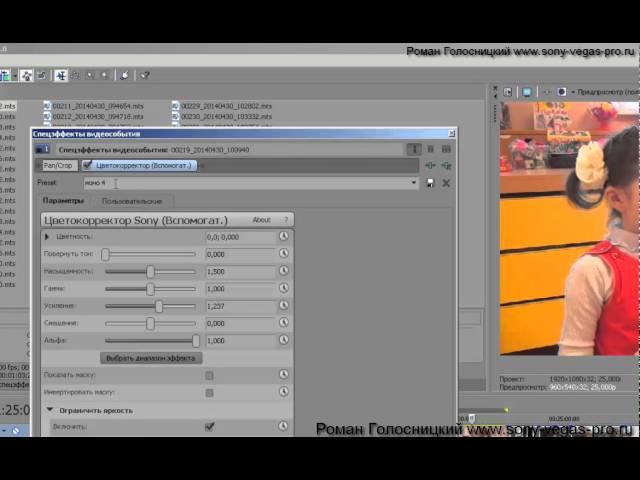640x480 pixels.
Task: Click the Насыщенность slider handle
Action: click(151, 271)
